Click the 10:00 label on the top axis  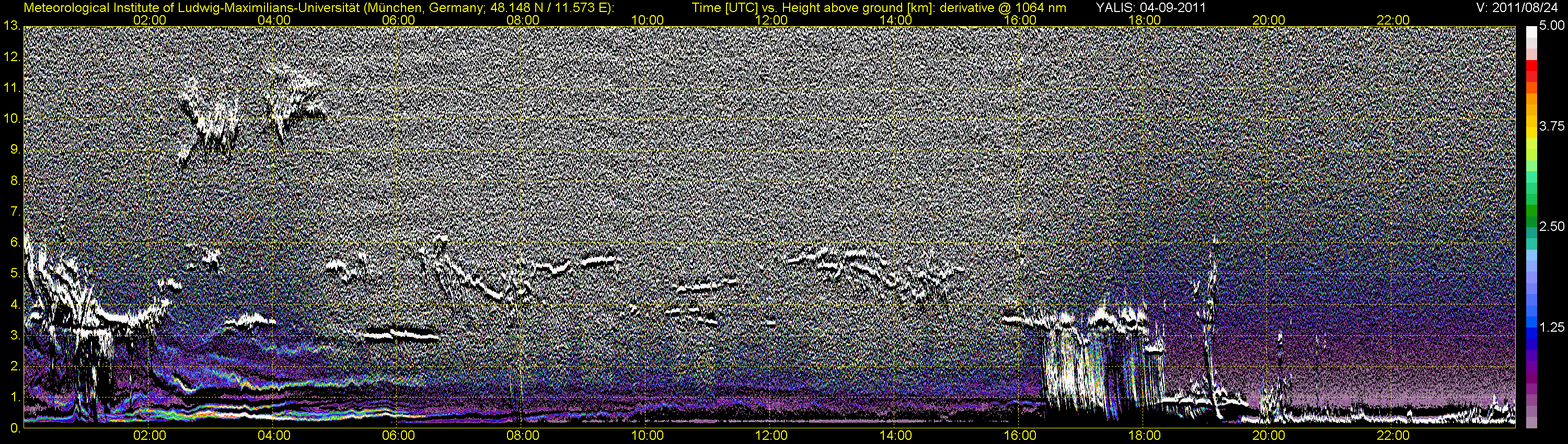pyautogui.click(x=647, y=20)
